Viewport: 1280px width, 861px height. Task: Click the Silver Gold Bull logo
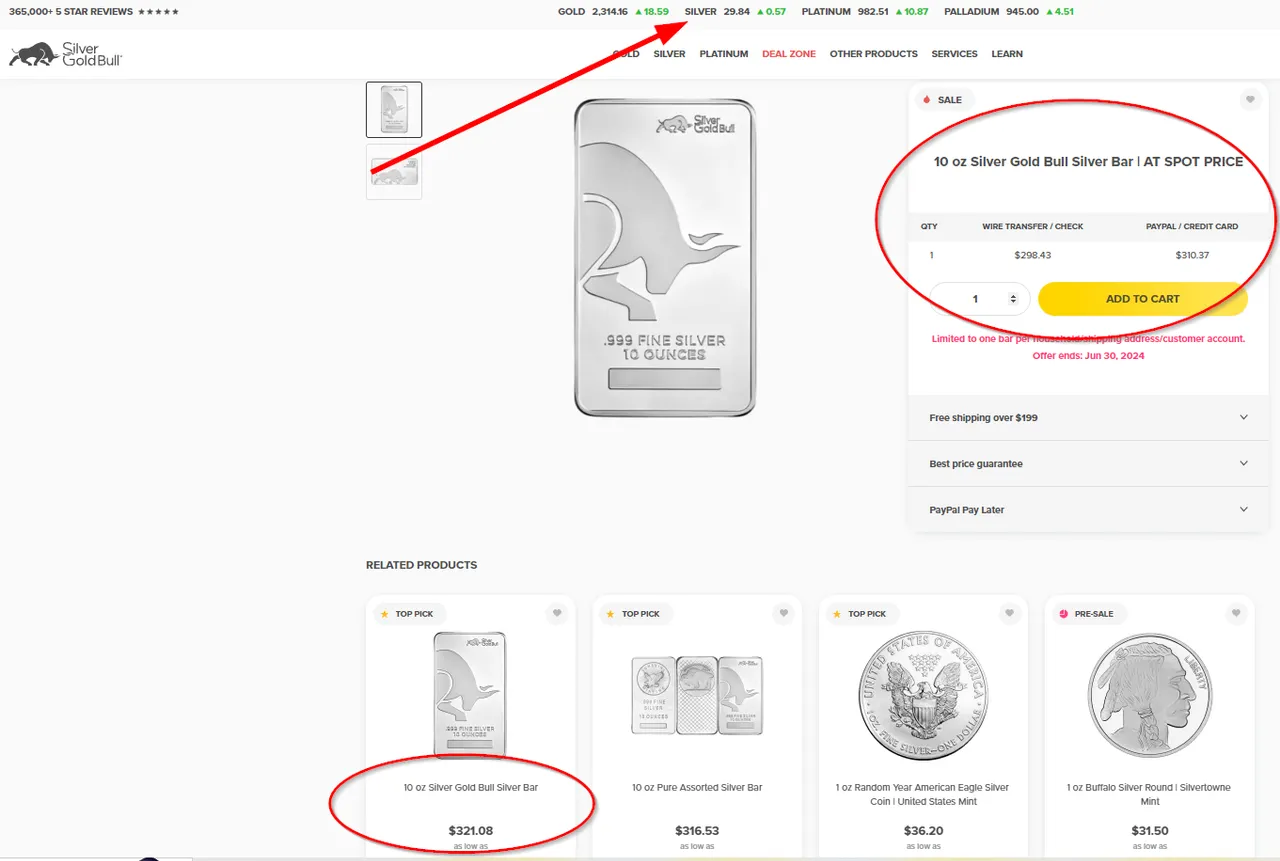tap(66, 54)
